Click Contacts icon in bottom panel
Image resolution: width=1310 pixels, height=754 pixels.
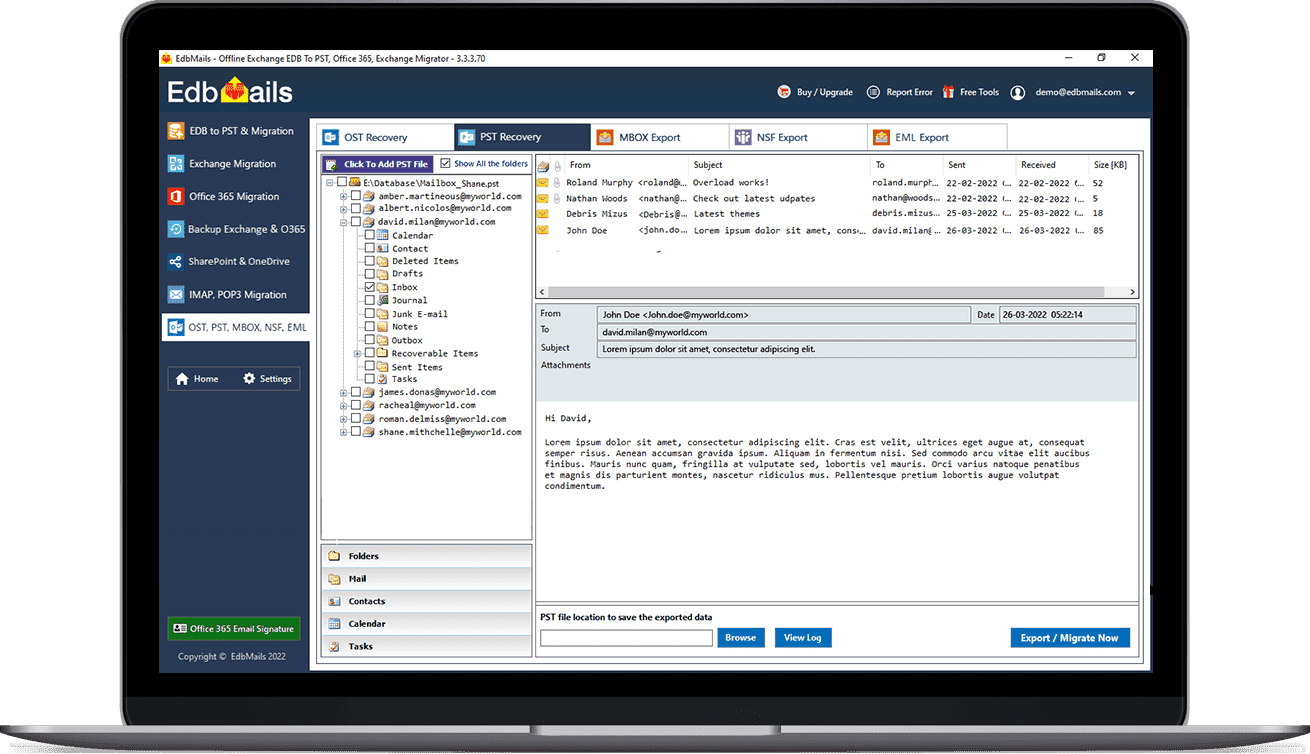(334, 601)
